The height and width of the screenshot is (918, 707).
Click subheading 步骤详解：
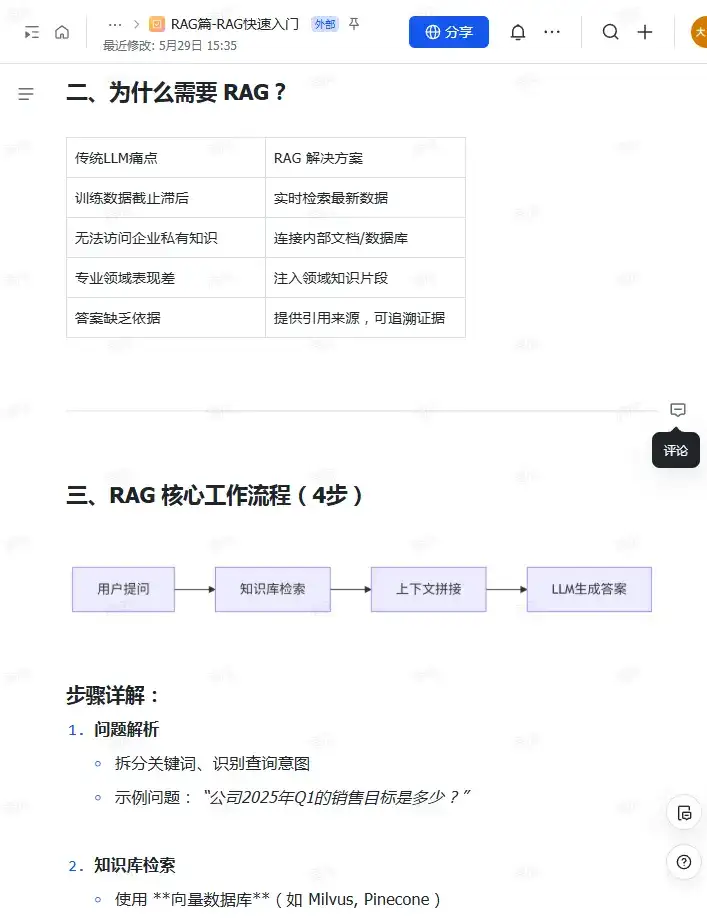pos(113,696)
